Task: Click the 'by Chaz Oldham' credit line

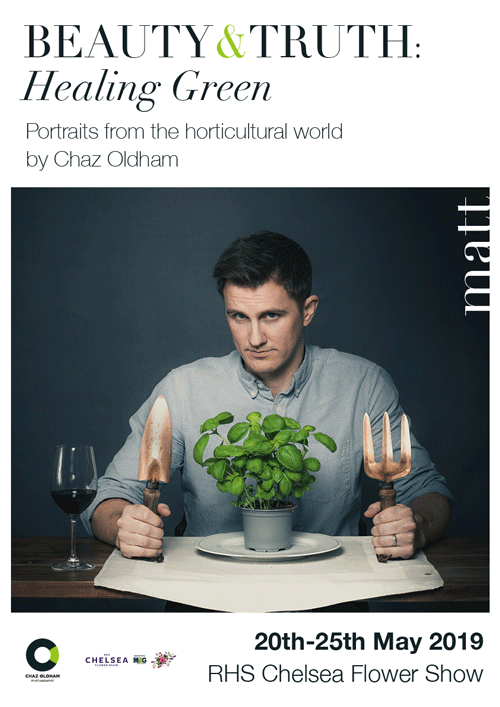Action: [102, 160]
